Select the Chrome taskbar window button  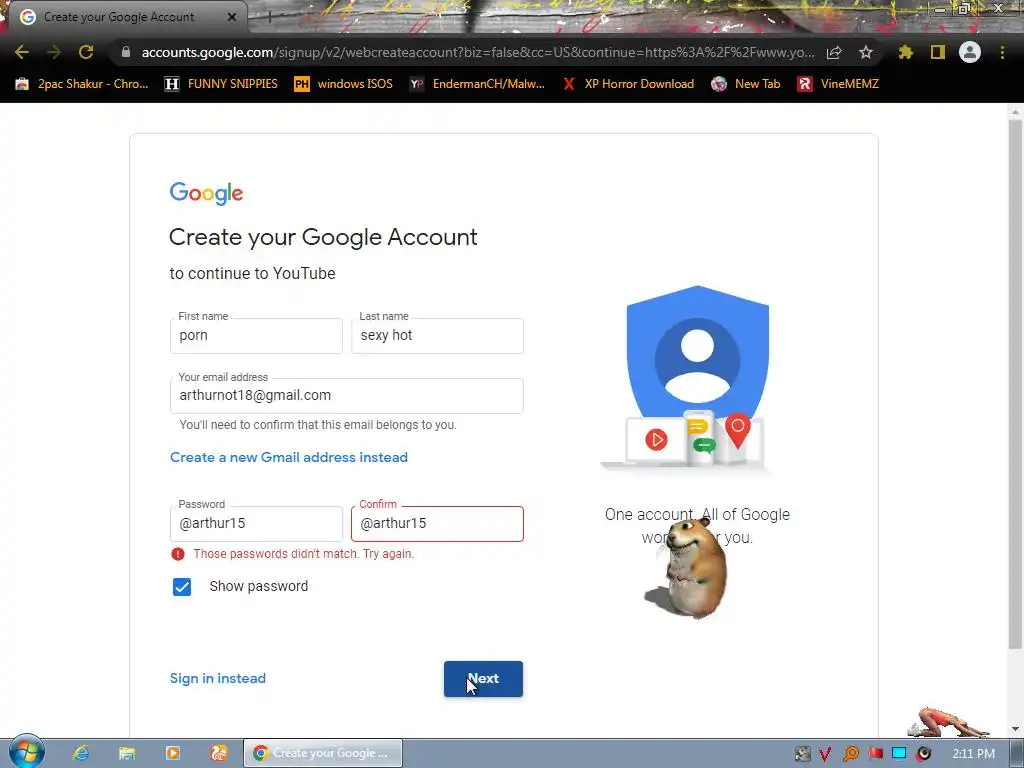pyautogui.click(x=323, y=753)
